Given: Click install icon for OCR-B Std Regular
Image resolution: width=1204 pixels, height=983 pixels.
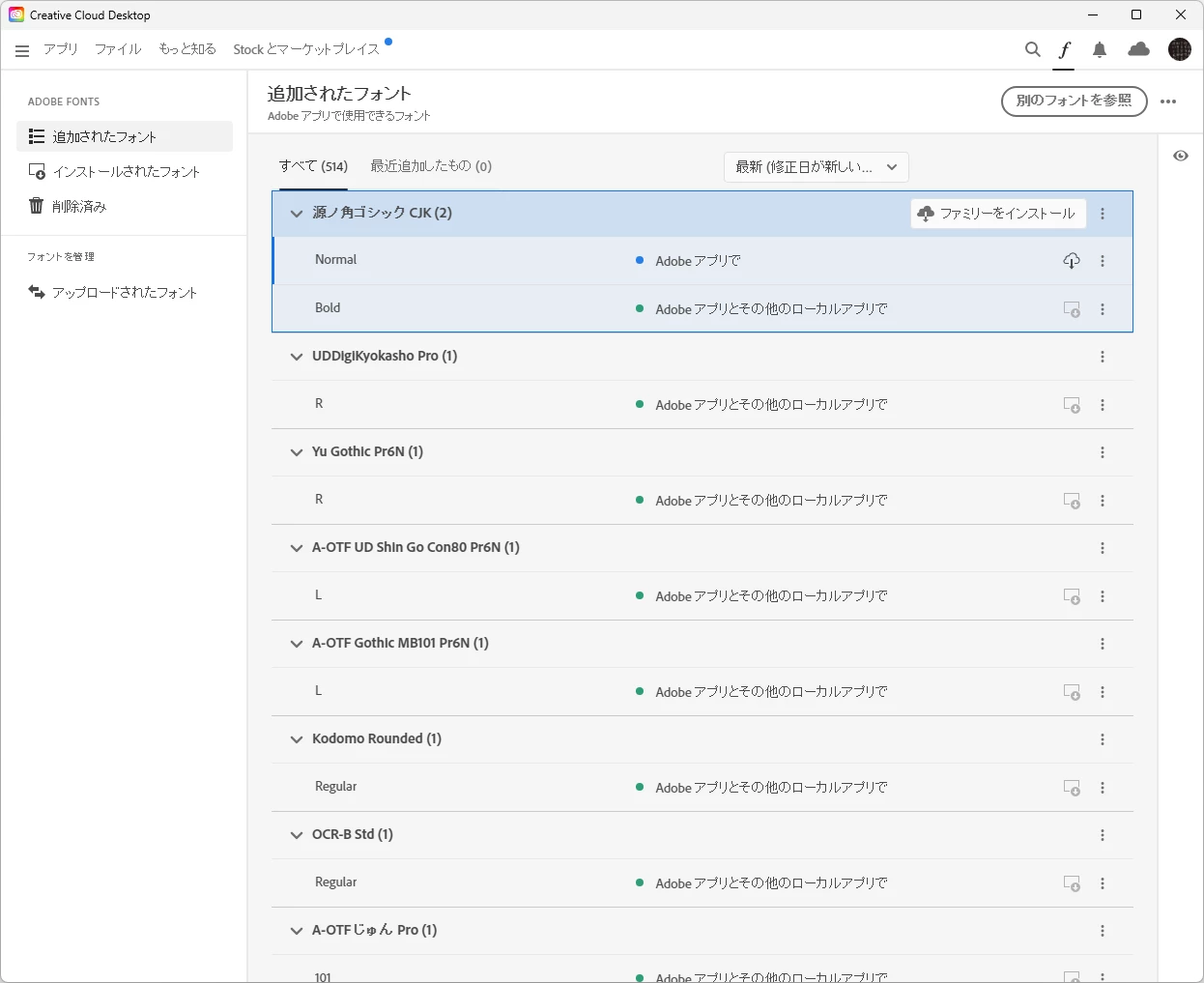Looking at the screenshot, I should coord(1072,883).
